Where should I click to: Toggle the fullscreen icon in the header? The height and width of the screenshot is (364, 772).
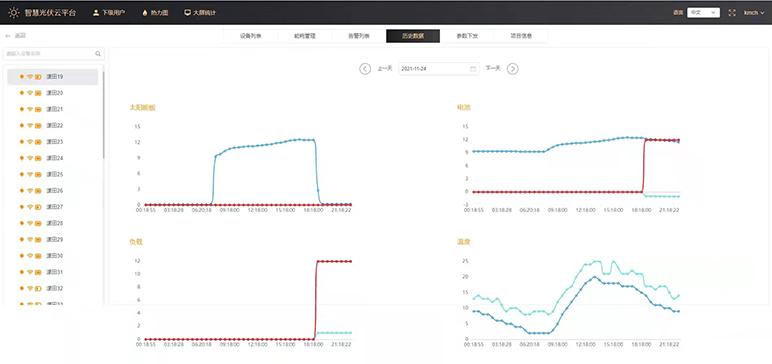tap(732, 13)
